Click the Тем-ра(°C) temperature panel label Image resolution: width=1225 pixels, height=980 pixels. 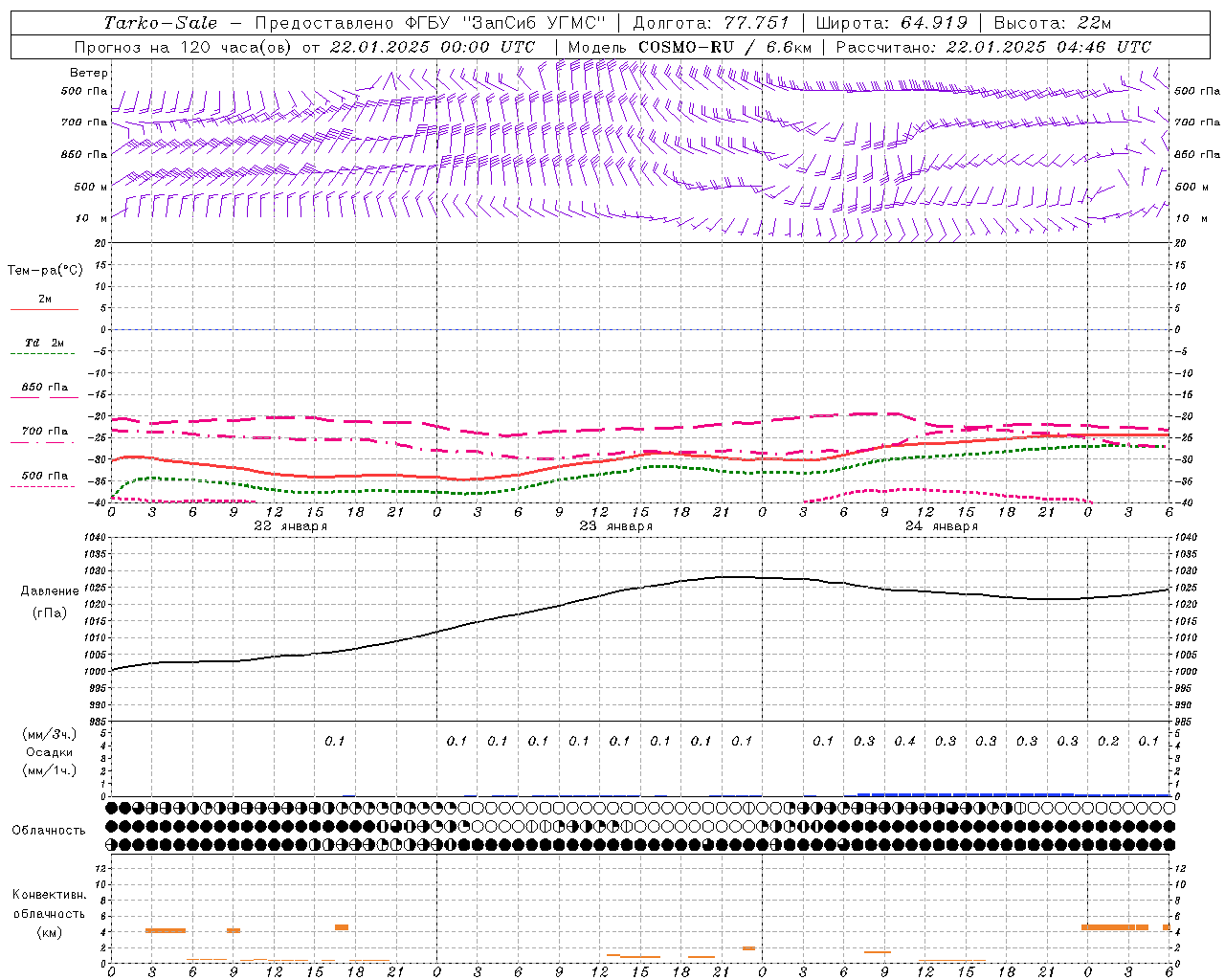pyautogui.click(x=45, y=271)
